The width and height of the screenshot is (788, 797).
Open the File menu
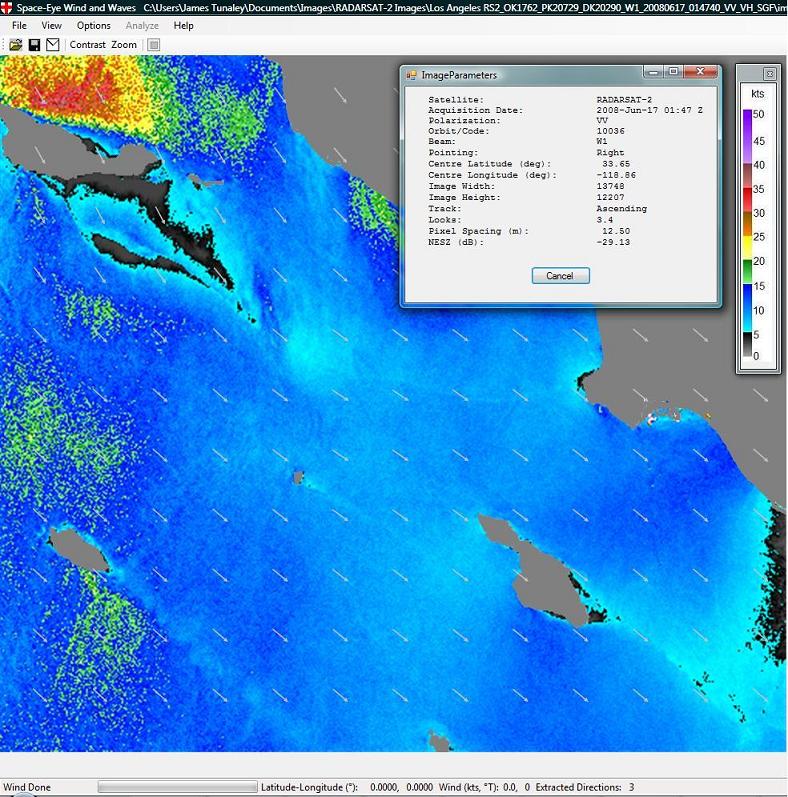pos(19,25)
